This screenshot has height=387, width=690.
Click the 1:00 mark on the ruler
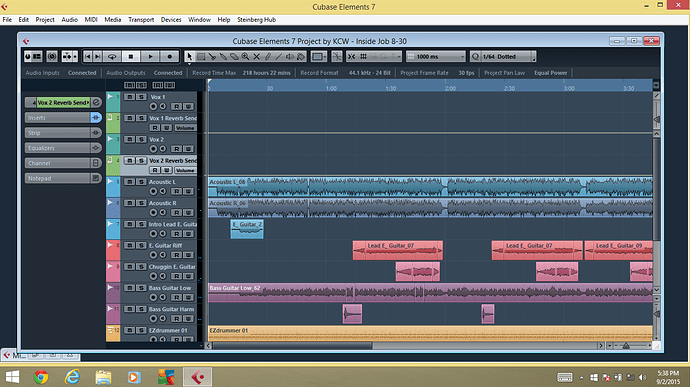pos(331,88)
